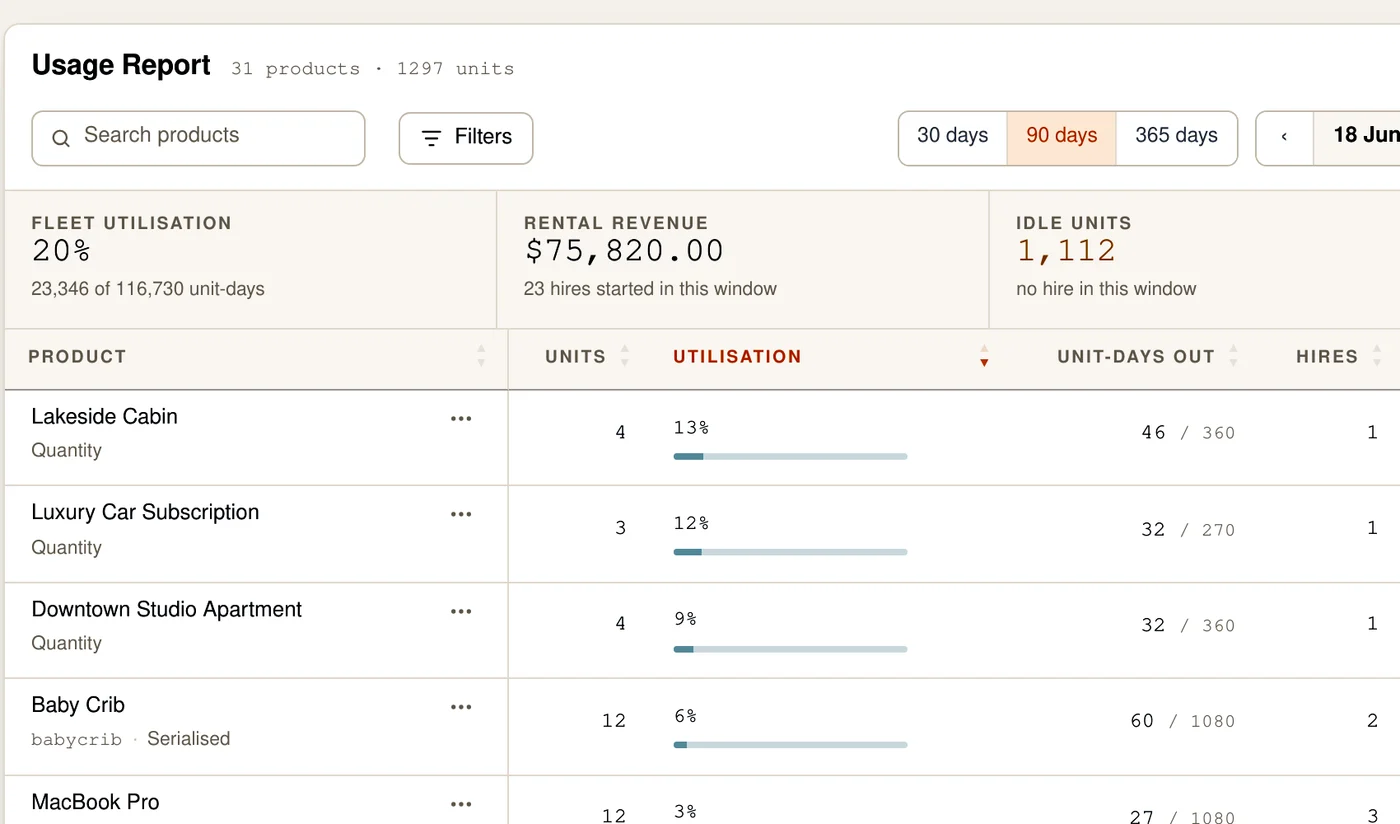Viewport: 1400px width, 824px height.
Task: Click the 60 / 1080 unit-days cell
Action: coord(1183,721)
